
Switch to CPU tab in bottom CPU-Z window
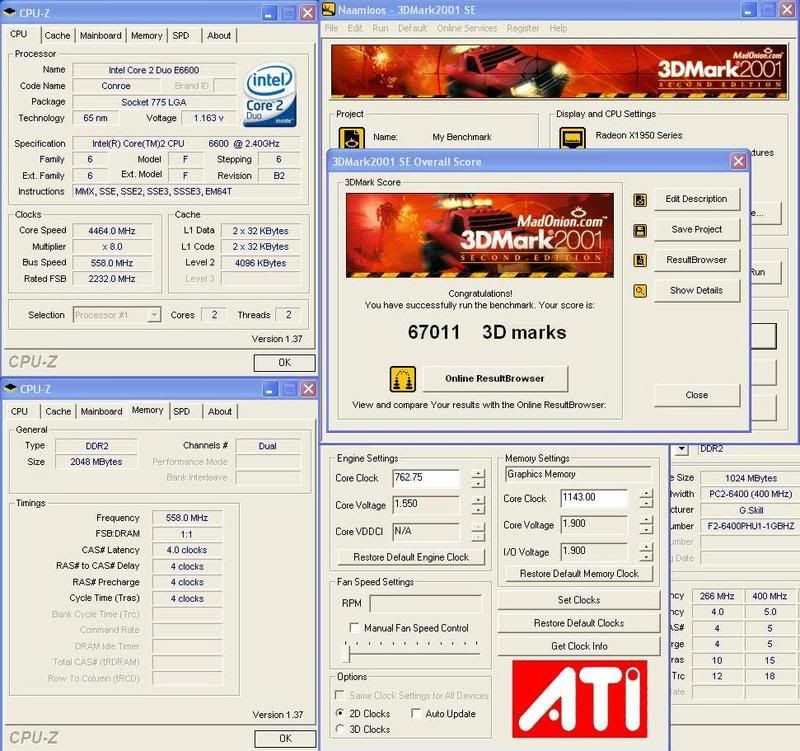[19, 412]
